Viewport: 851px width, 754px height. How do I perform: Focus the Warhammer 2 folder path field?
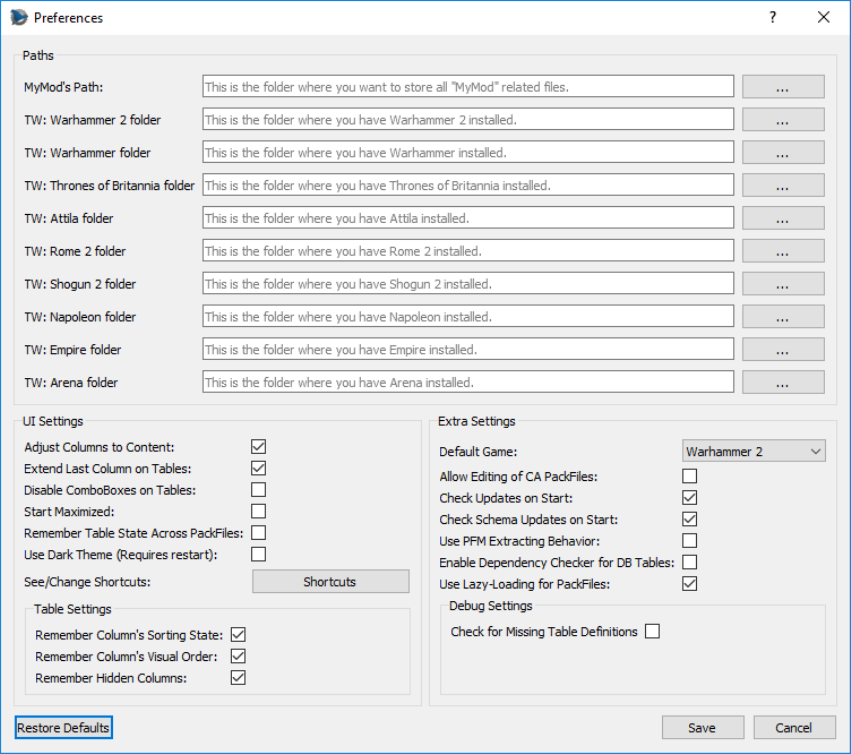click(468, 119)
